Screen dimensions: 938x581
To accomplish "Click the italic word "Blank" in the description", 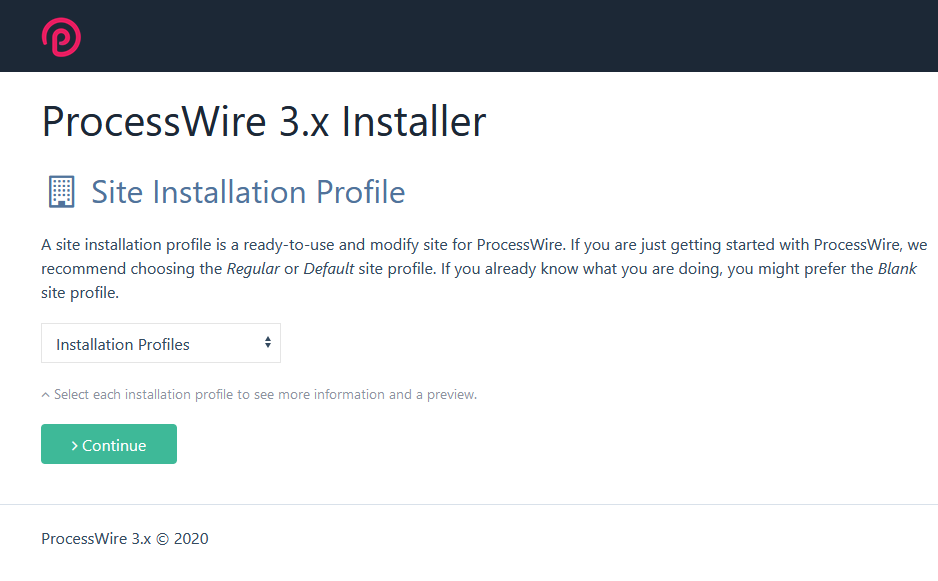I will click(x=897, y=270).
